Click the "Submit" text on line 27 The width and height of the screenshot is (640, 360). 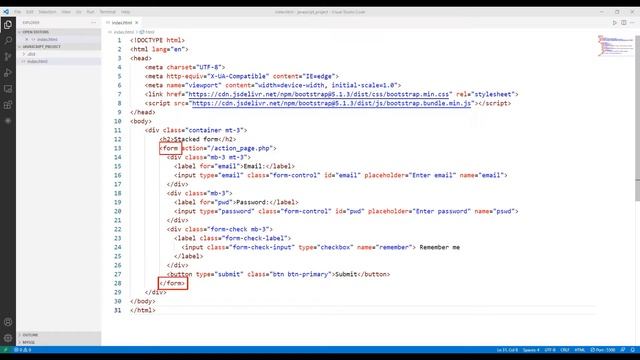pos(346,274)
